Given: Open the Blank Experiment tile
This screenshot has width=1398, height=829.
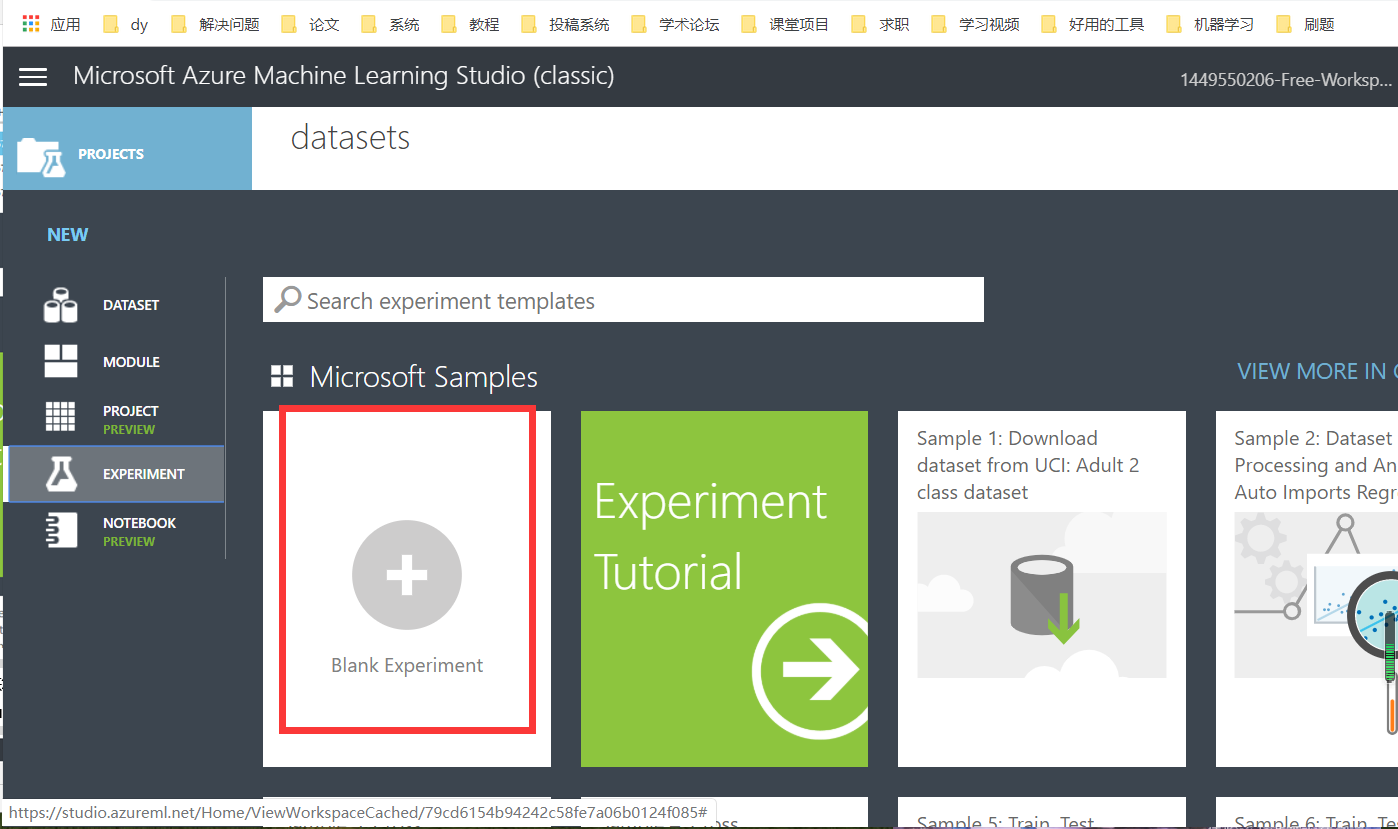Looking at the screenshot, I should tap(407, 588).
